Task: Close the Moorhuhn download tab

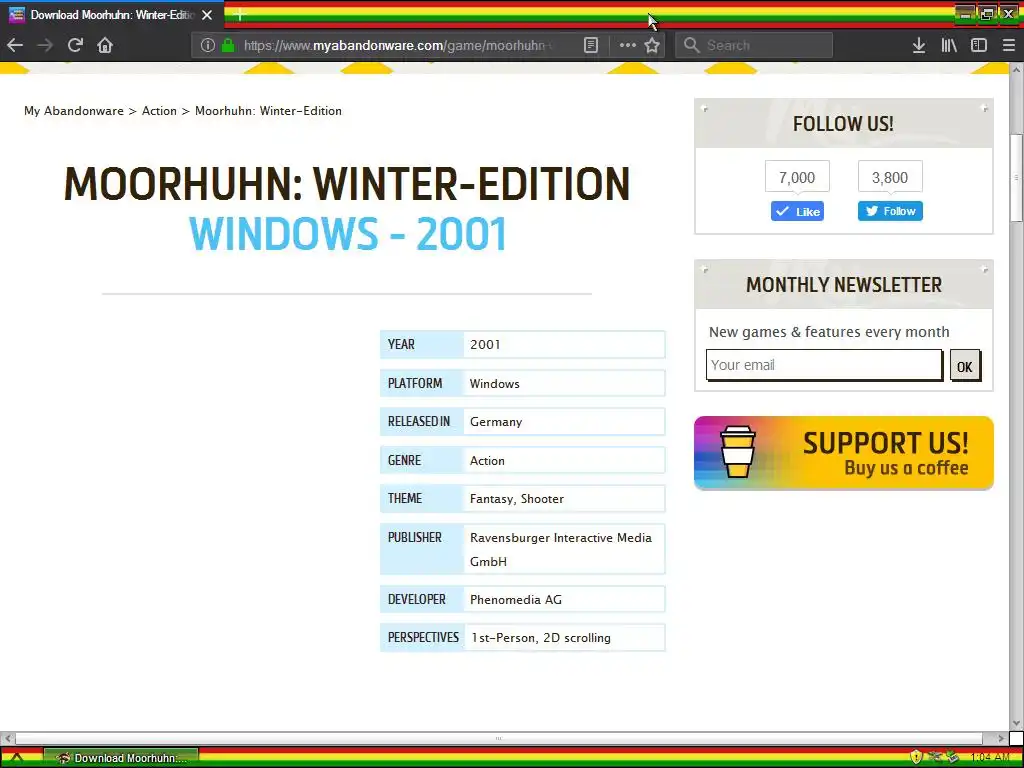Action: [x=207, y=14]
